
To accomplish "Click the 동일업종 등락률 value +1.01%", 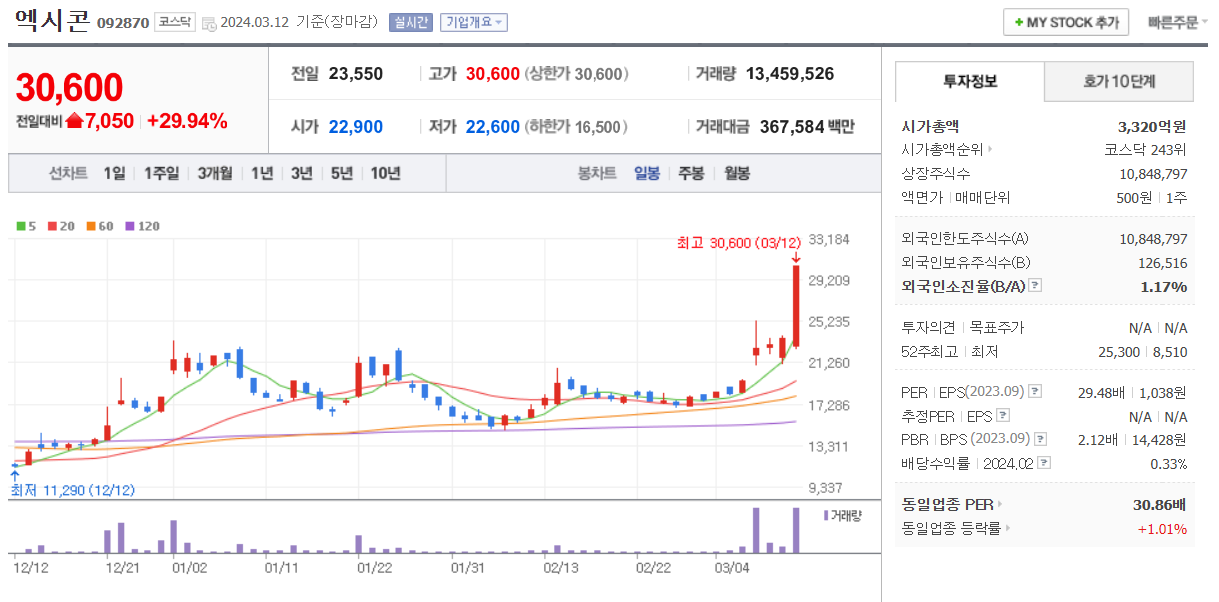I will pos(1162,528).
